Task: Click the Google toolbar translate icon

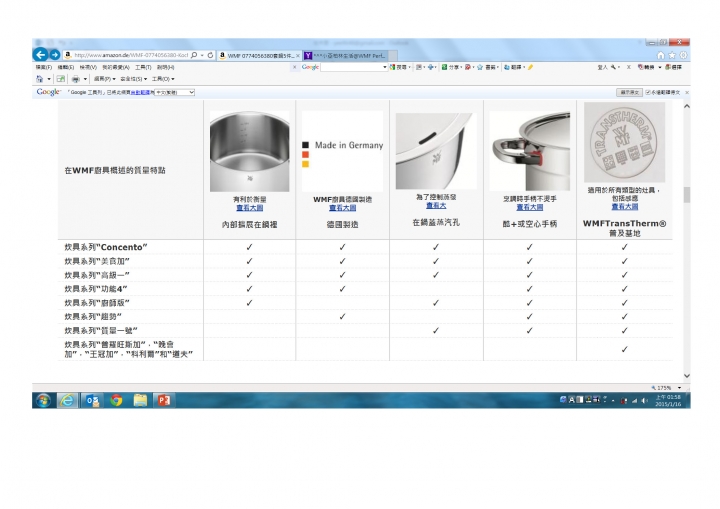Action: coord(506,67)
